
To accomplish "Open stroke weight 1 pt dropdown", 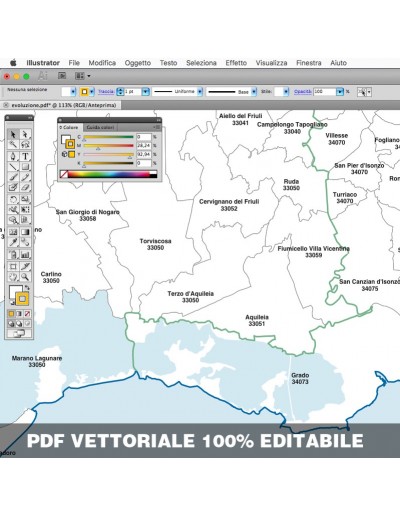I will click(145, 92).
